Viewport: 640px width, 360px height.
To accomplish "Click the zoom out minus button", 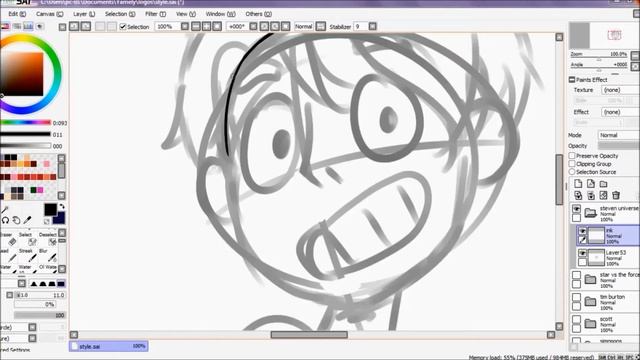I will [x=196, y=27].
